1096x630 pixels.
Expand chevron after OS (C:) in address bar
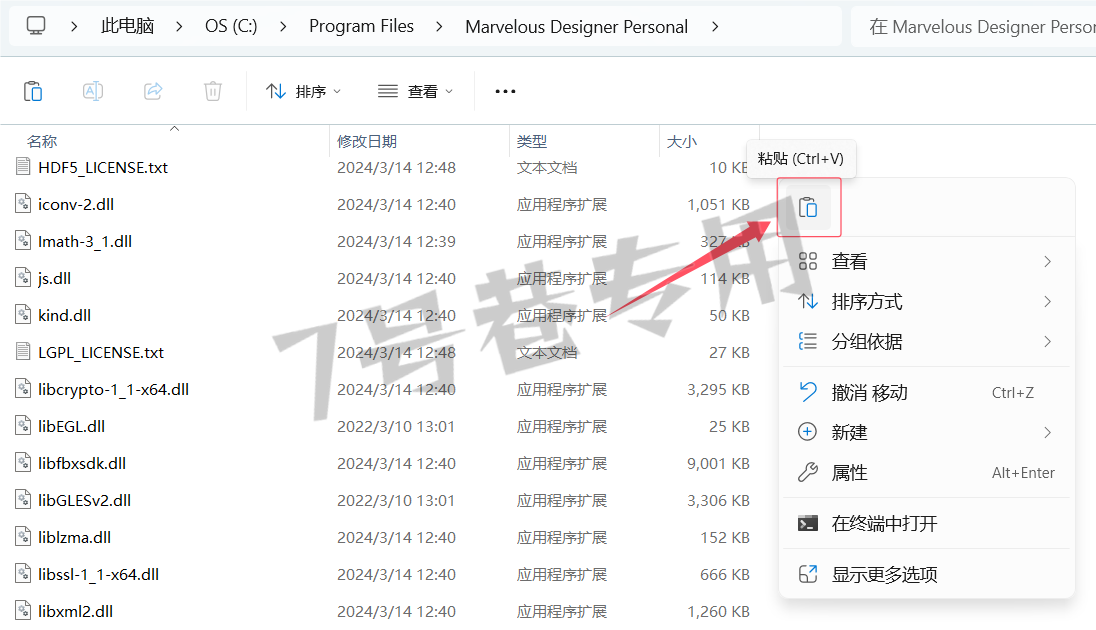[x=283, y=27]
